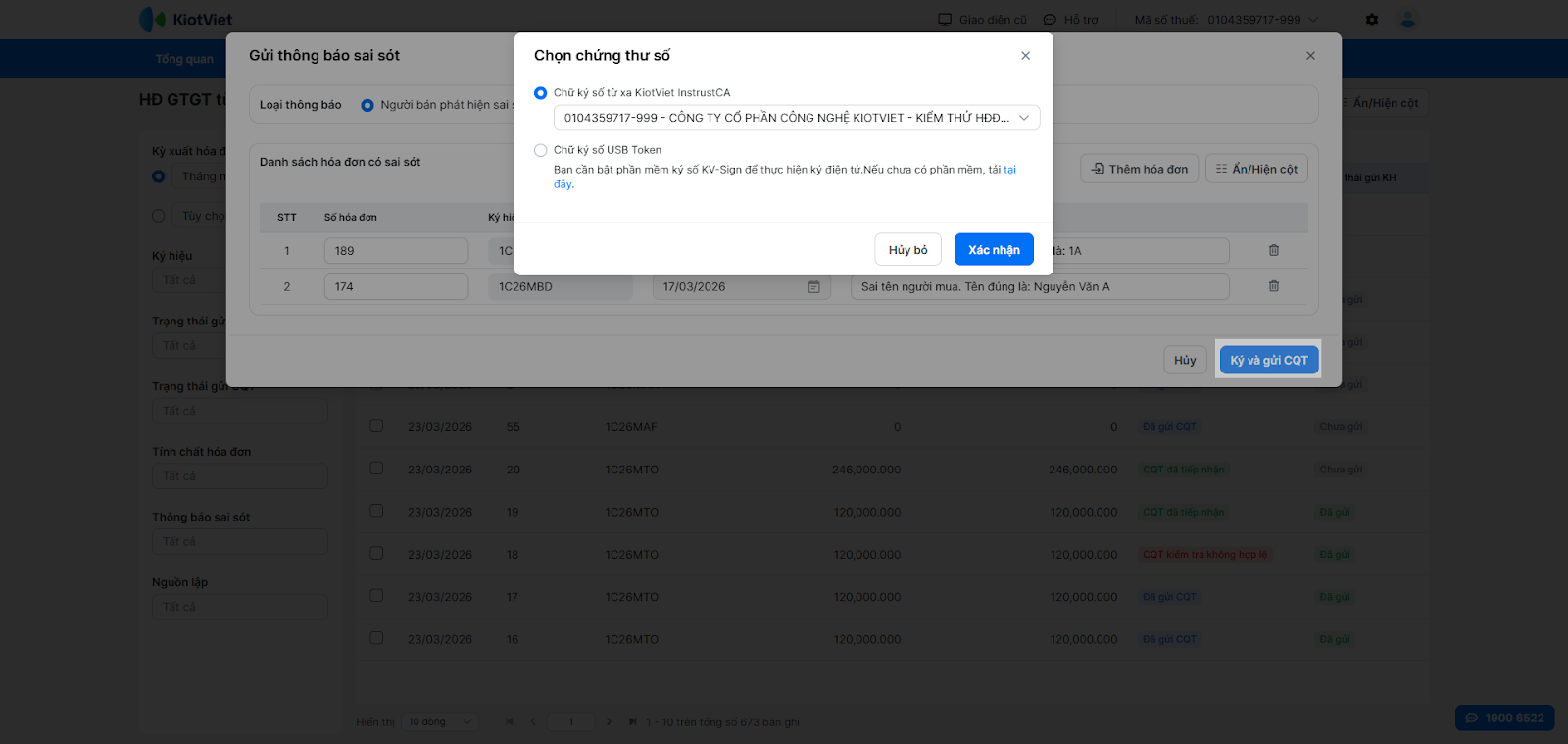
Task: Open settings gear in top bar
Action: click(1372, 20)
